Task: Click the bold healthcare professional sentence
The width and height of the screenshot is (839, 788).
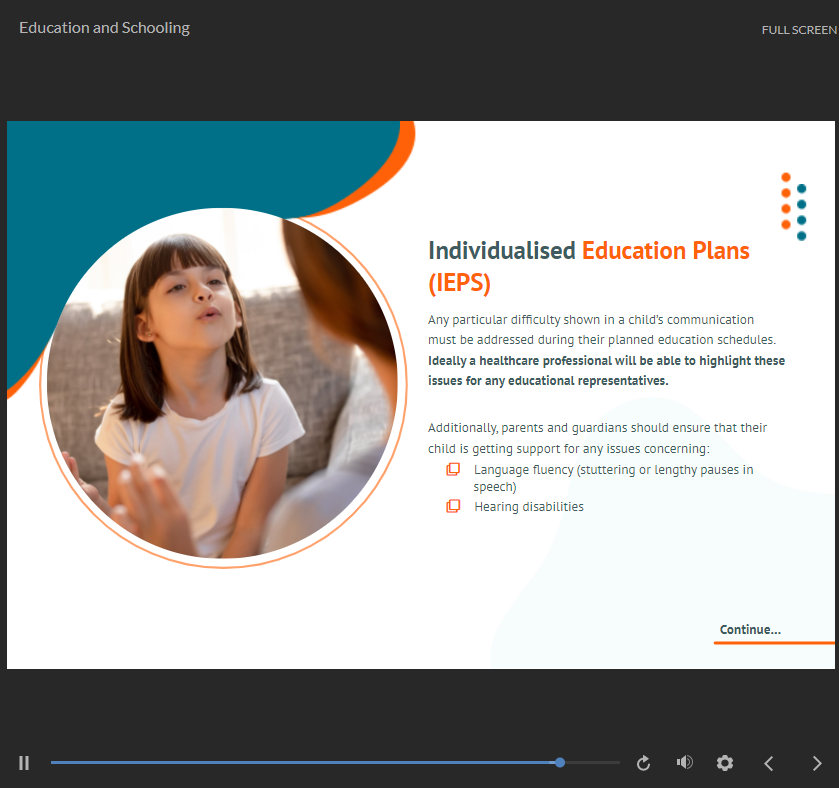Action: [x=606, y=371]
